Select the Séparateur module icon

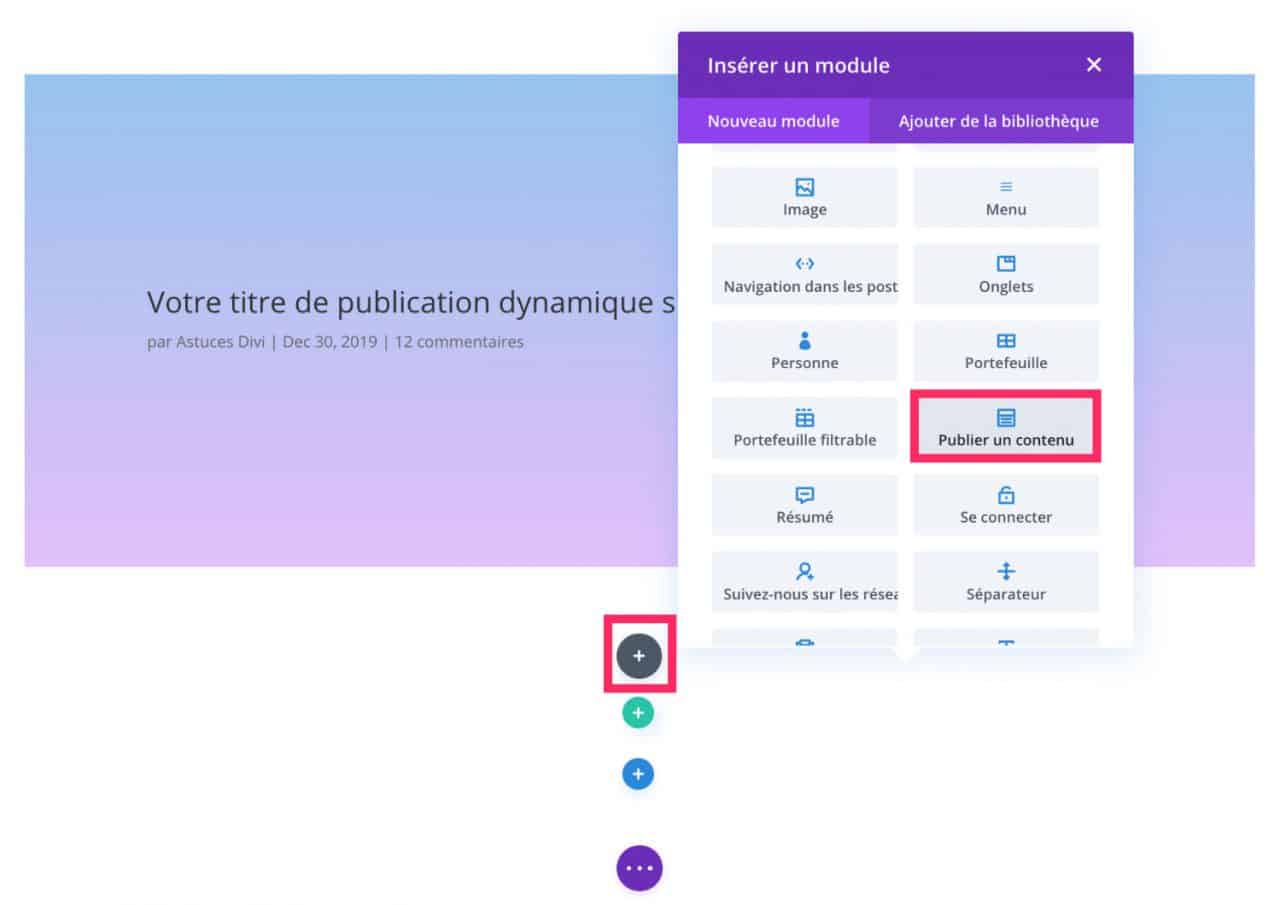pyautogui.click(x=1005, y=581)
